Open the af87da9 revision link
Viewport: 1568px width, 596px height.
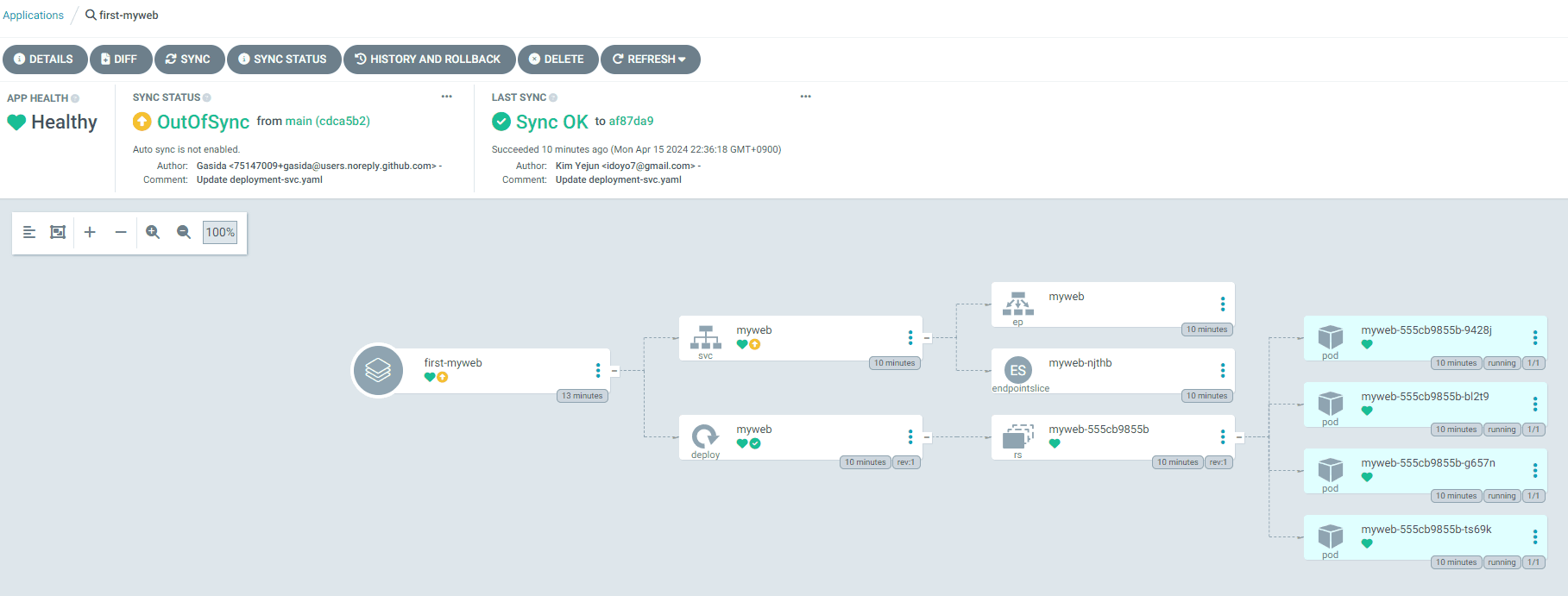[631, 122]
